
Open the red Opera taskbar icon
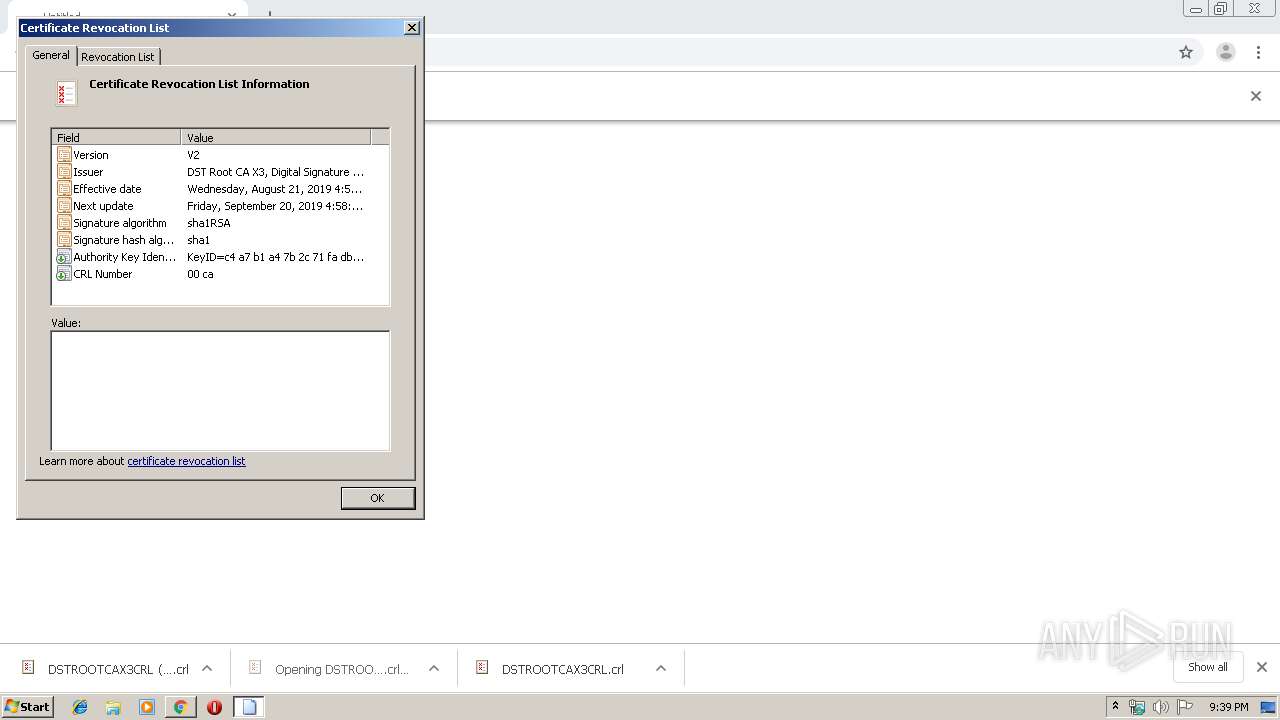pyautogui.click(x=214, y=707)
